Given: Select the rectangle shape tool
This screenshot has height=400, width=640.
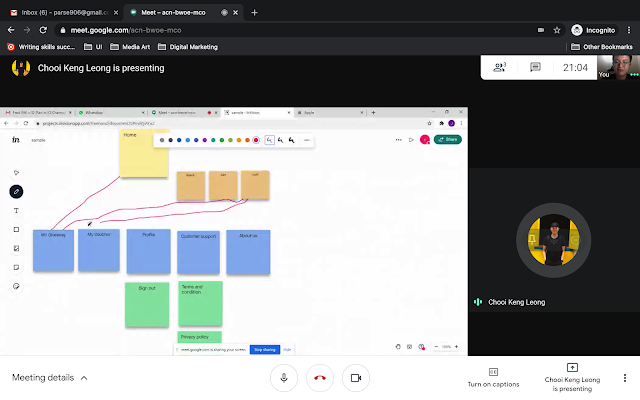Looking at the screenshot, I should coord(16,229).
